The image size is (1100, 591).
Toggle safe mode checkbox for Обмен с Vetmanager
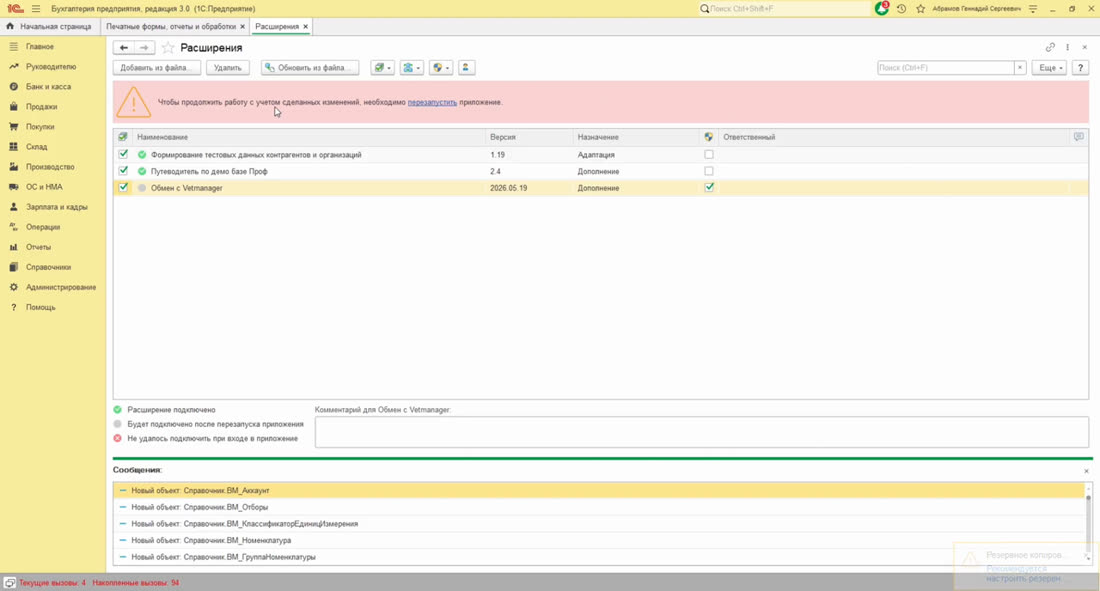[709, 187]
